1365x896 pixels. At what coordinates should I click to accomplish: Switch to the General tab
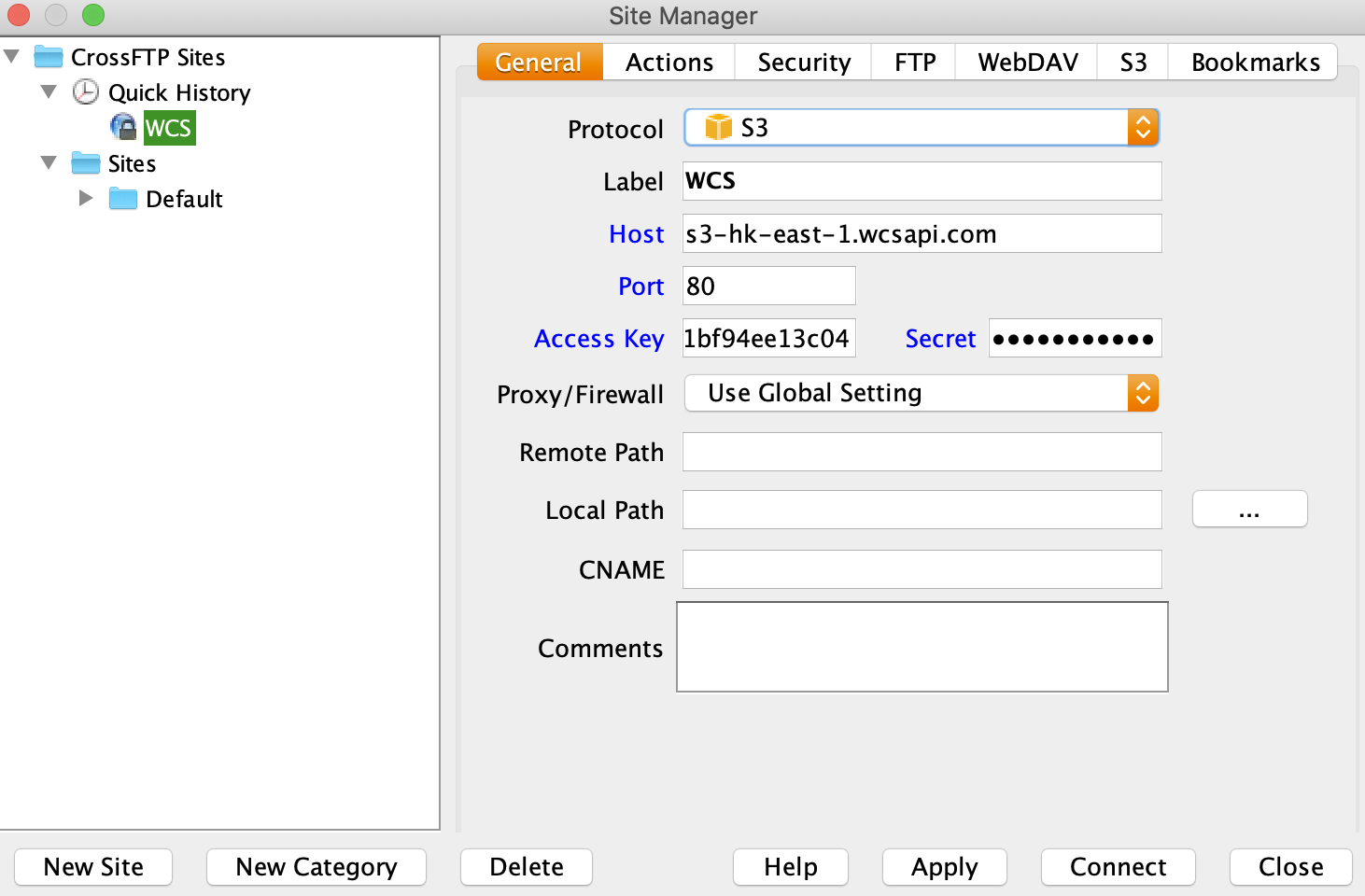coord(539,63)
